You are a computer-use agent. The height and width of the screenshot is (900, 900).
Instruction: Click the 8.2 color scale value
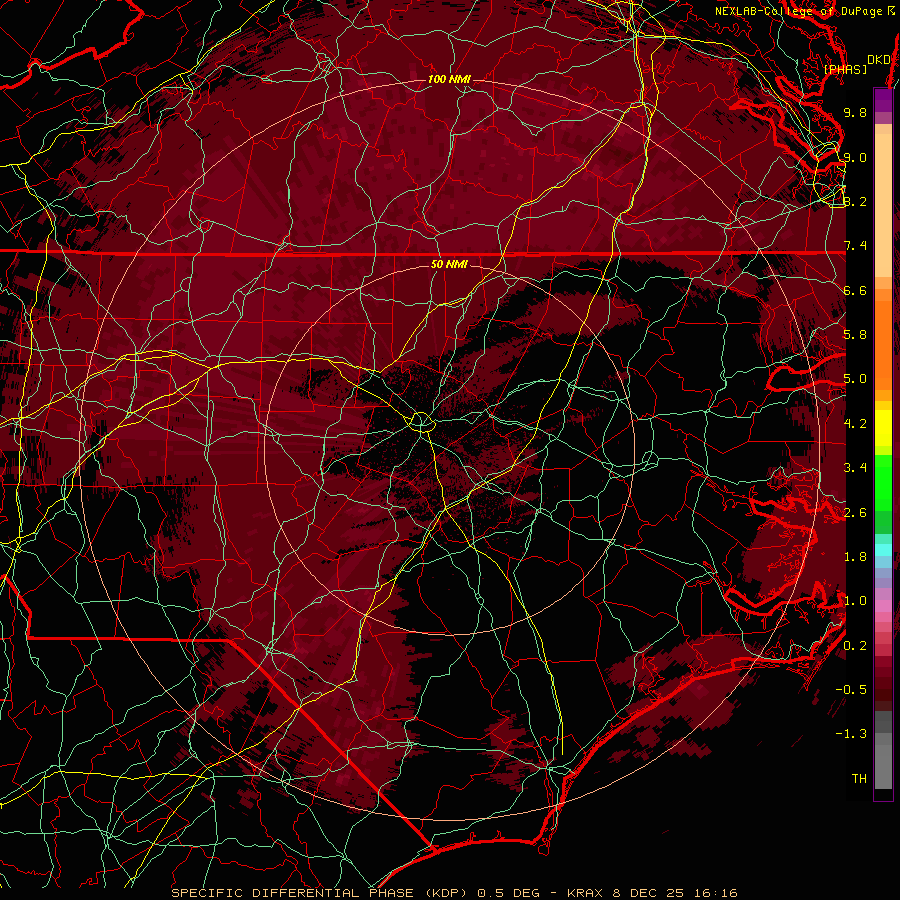[x=855, y=201]
